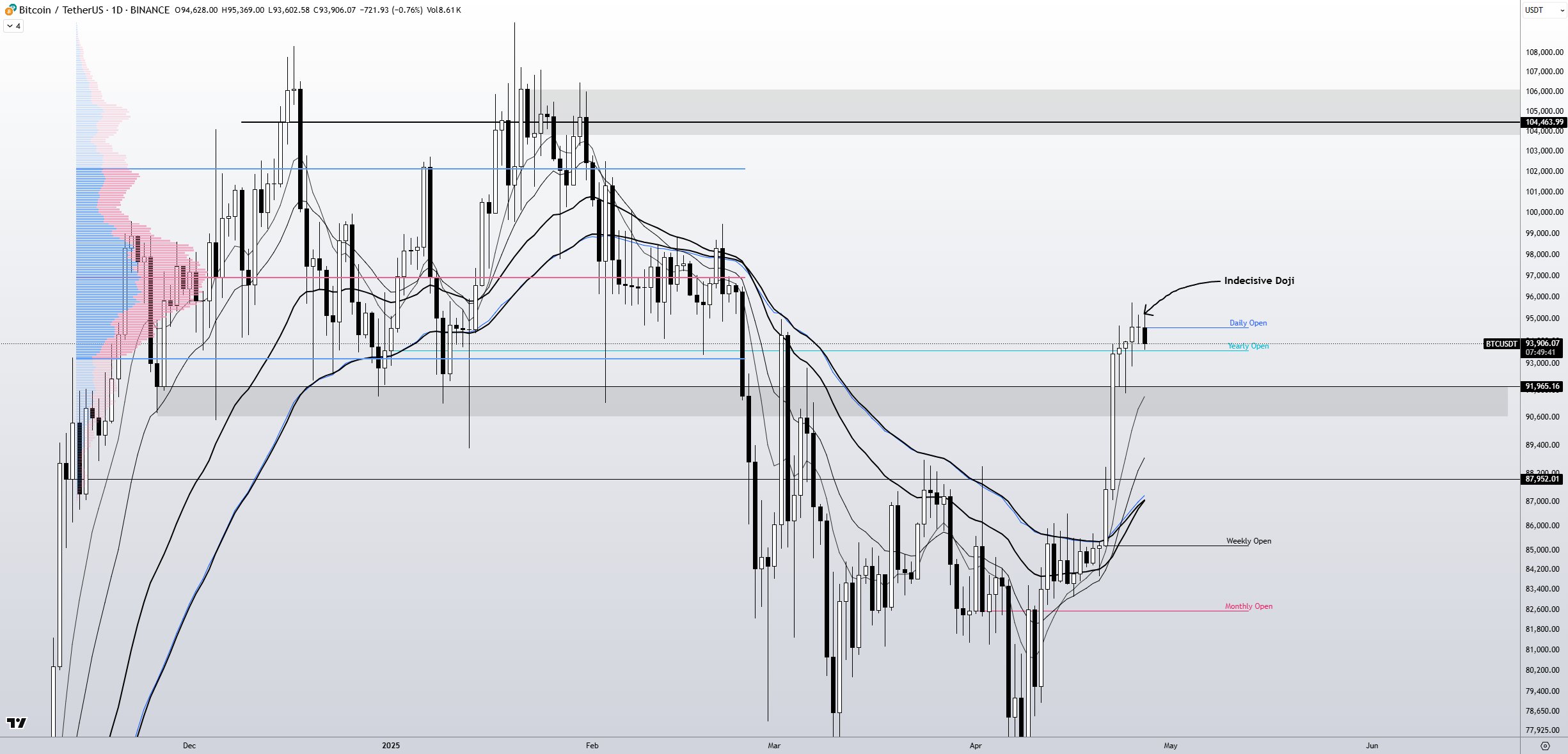
Task: Click the 104,463.99 price line label
Action: click(x=1544, y=122)
